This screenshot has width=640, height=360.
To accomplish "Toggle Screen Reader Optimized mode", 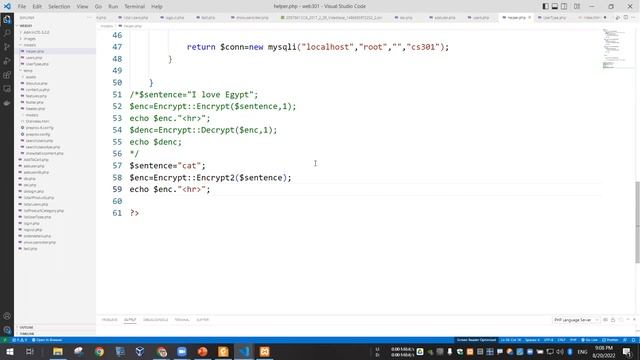I will pyautogui.click(x=476, y=340).
